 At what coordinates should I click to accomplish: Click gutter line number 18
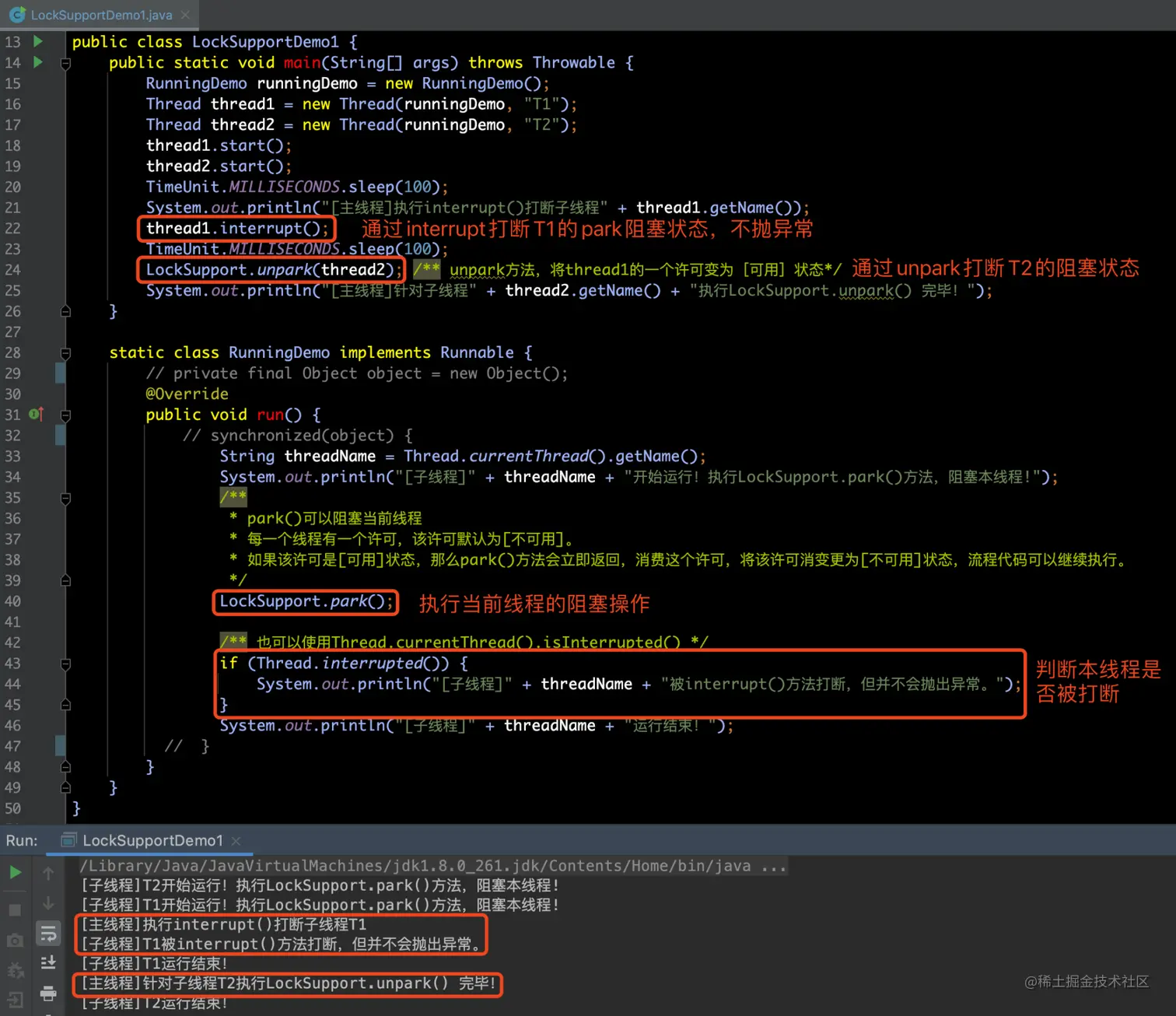(13, 145)
